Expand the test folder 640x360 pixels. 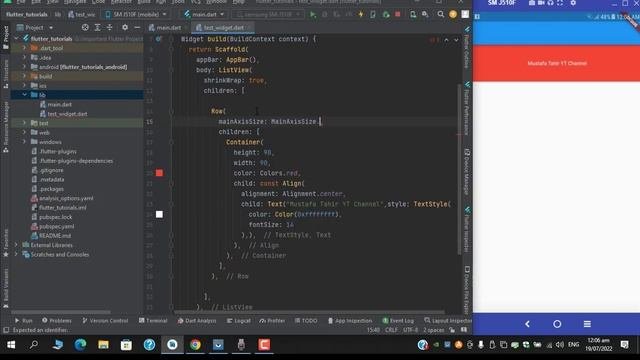(x=24, y=123)
